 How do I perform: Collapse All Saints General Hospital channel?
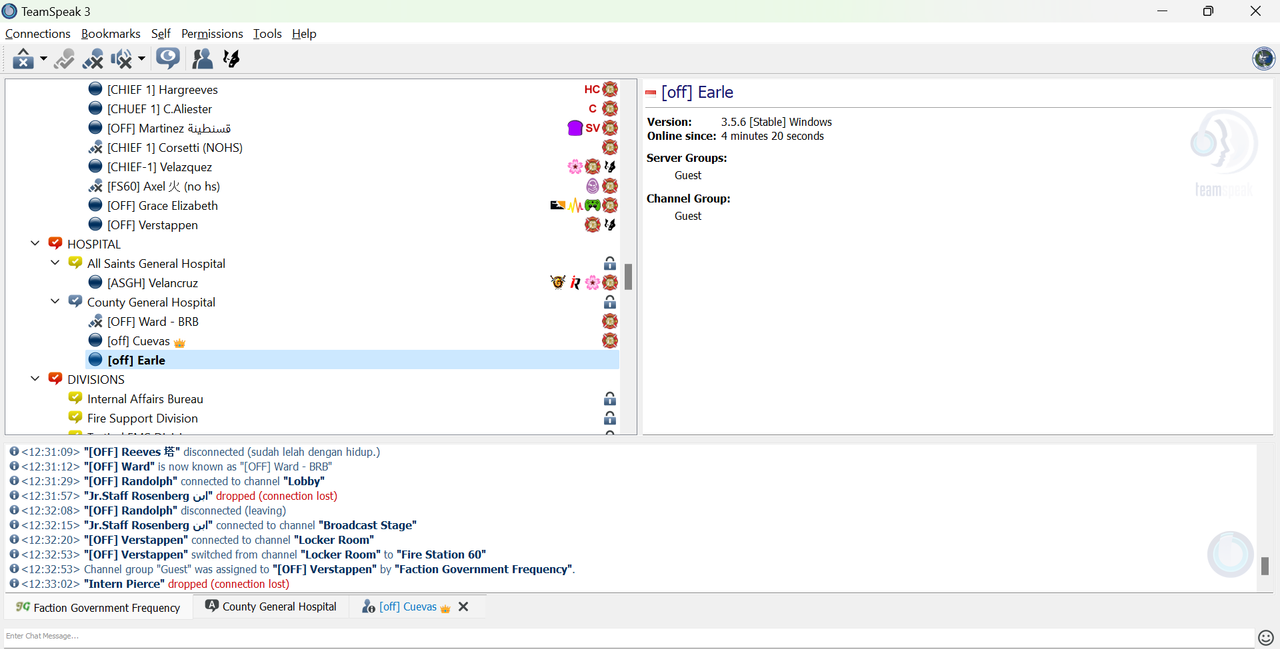pyautogui.click(x=55, y=263)
